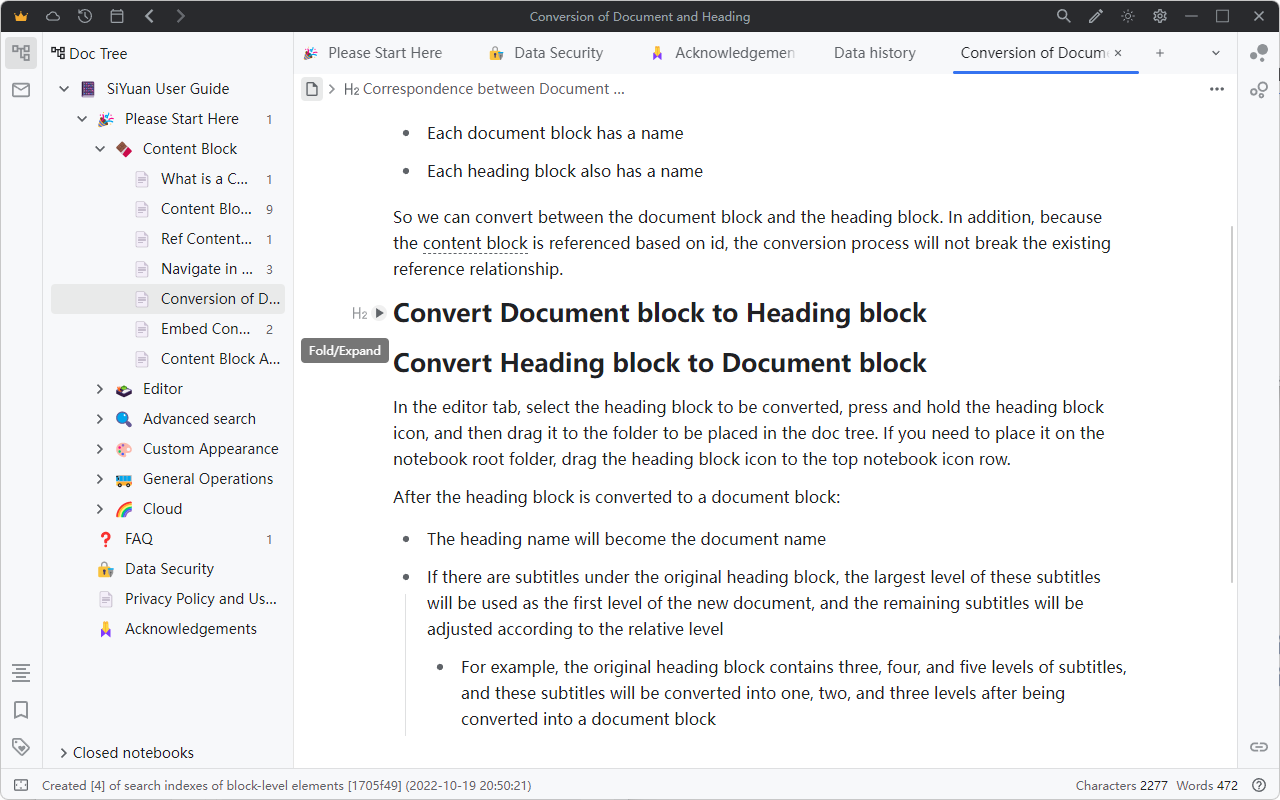Expand the Editor folder in doc tree

click(100, 389)
